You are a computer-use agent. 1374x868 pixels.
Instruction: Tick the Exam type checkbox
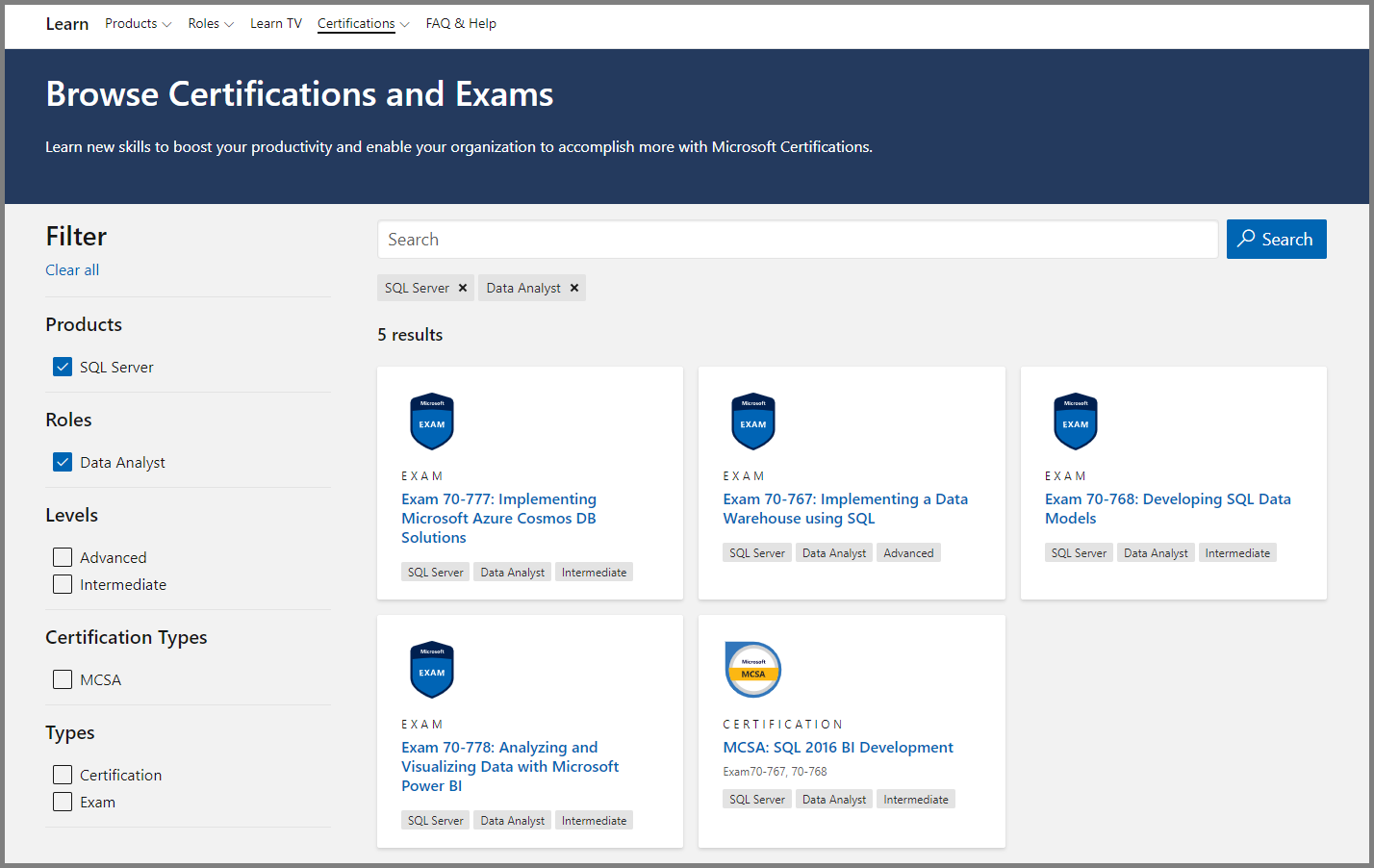point(63,802)
